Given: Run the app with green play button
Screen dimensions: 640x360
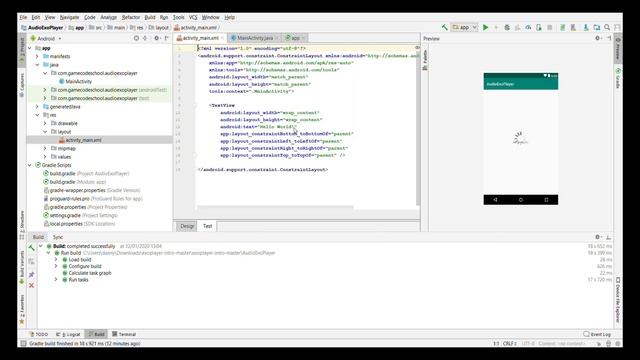Looking at the screenshot, I should pos(486,27).
